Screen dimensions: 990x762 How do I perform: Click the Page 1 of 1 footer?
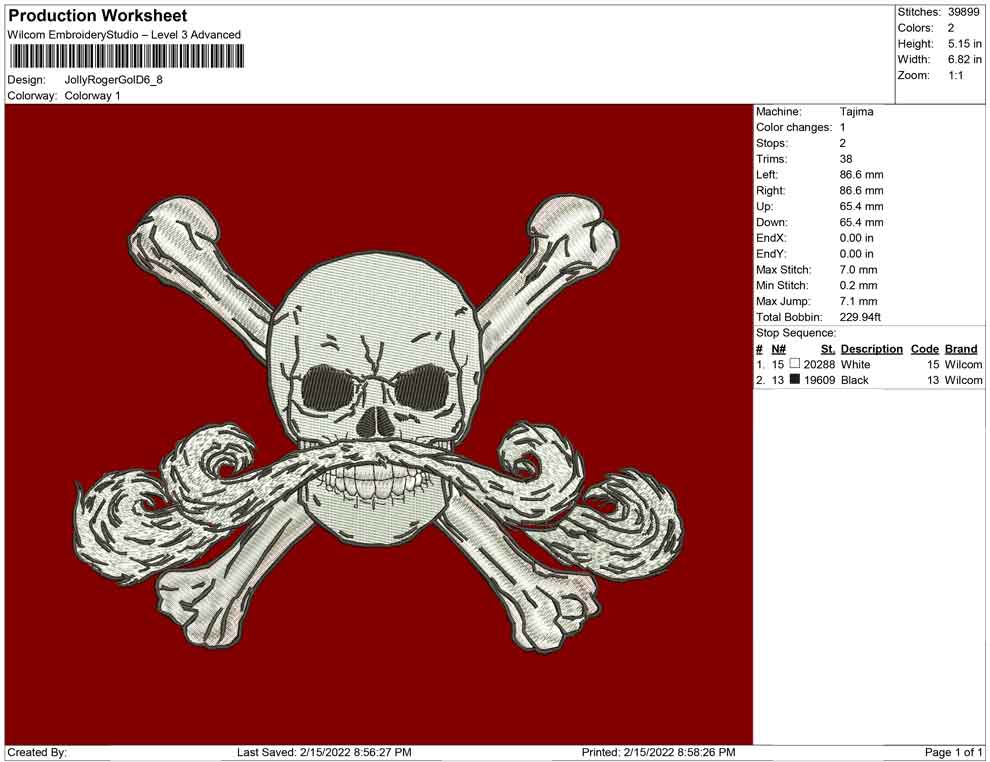pyautogui.click(x=953, y=752)
